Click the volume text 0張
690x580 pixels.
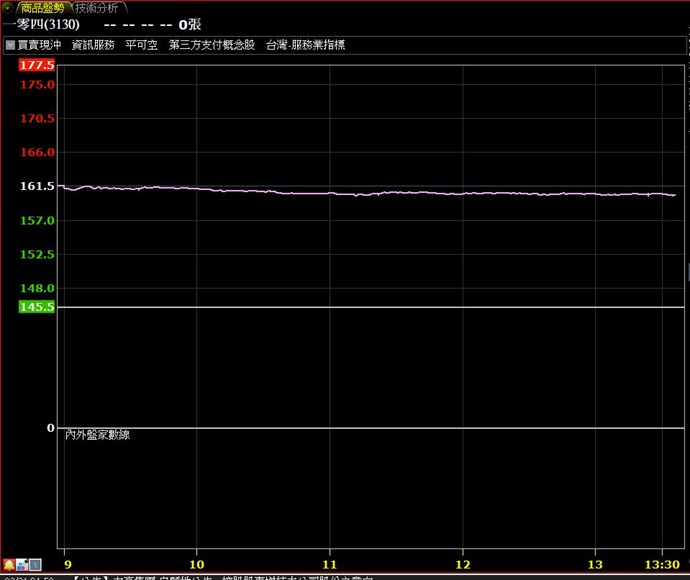[x=190, y=25]
